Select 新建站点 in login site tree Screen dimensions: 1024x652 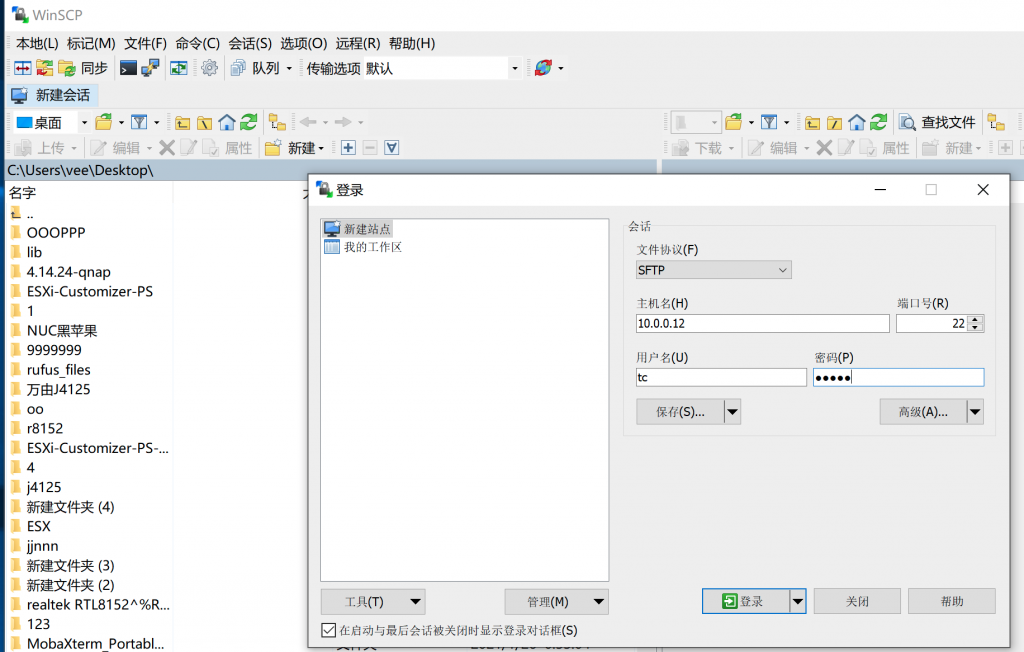pyautogui.click(x=358, y=229)
